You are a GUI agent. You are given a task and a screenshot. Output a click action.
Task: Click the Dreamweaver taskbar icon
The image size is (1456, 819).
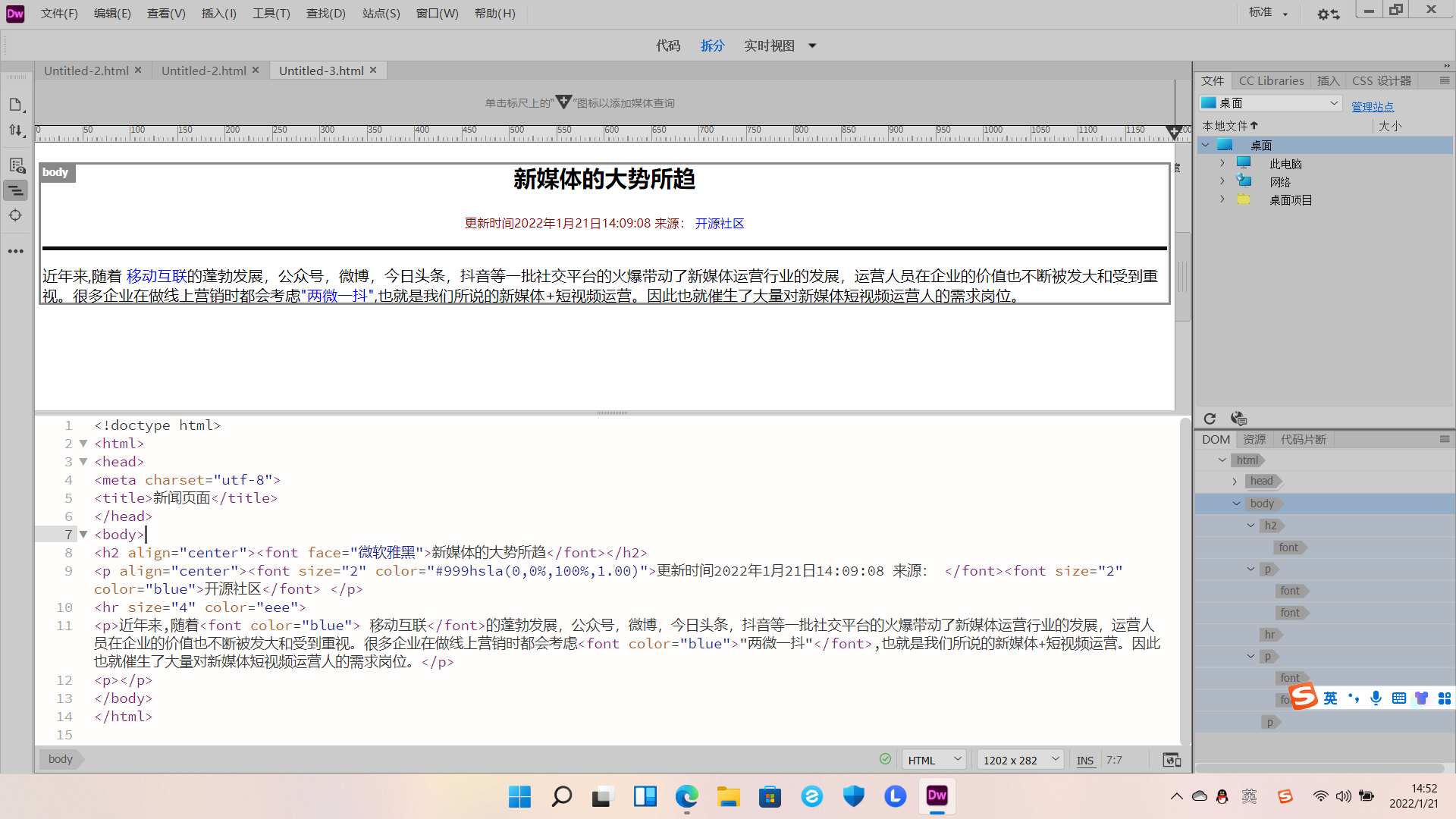click(x=937, y=795)
